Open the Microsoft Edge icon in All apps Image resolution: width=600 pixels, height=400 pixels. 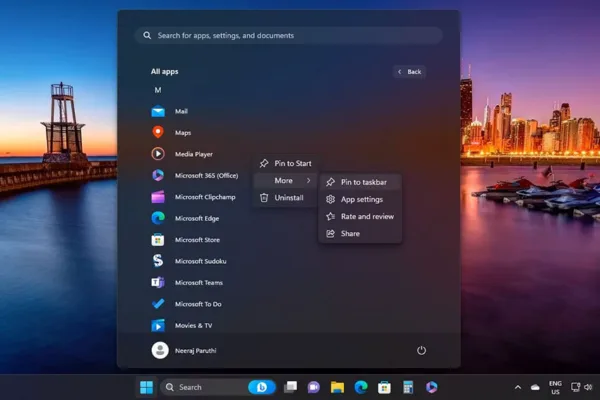158,218
